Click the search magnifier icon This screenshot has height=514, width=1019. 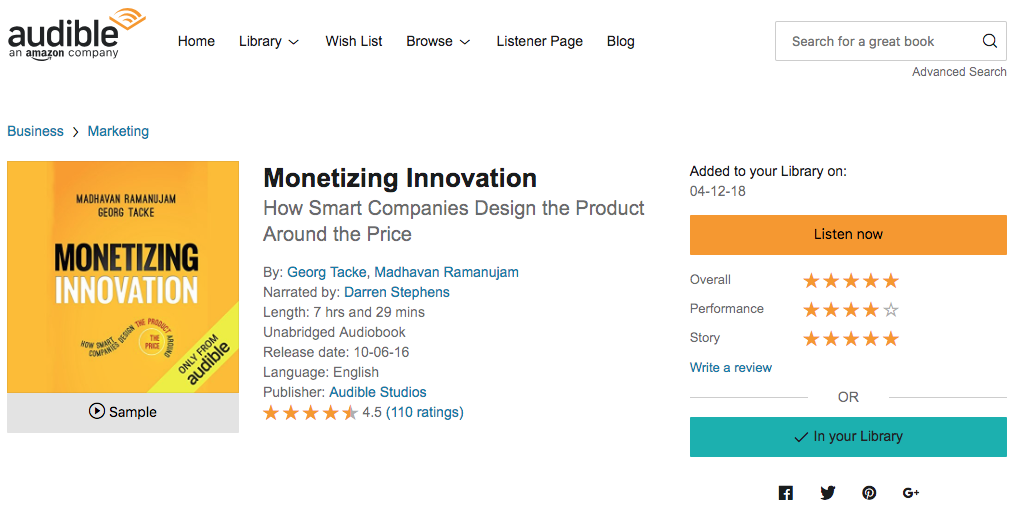(x=989, y=41)
